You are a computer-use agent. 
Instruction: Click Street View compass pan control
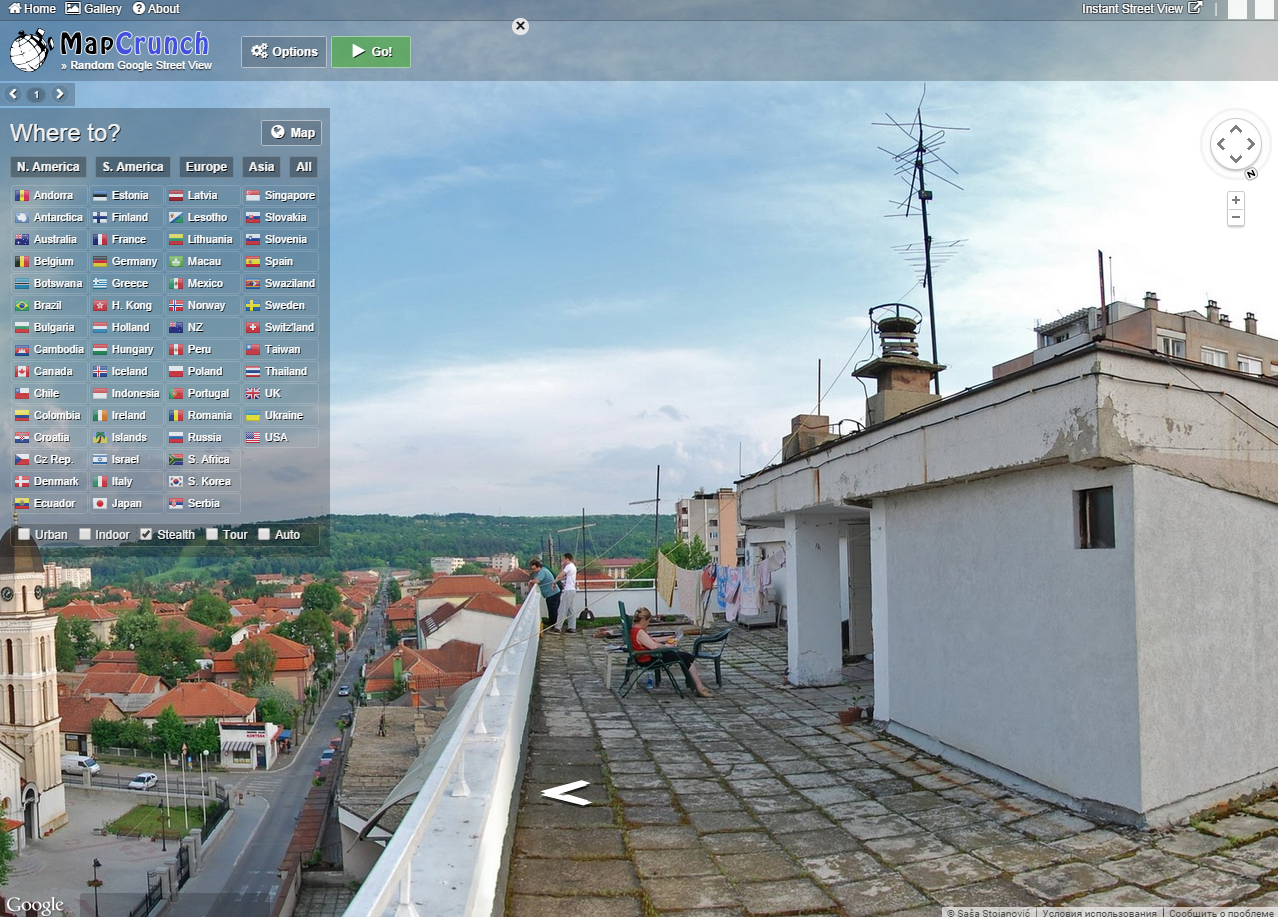point(1236,145)
